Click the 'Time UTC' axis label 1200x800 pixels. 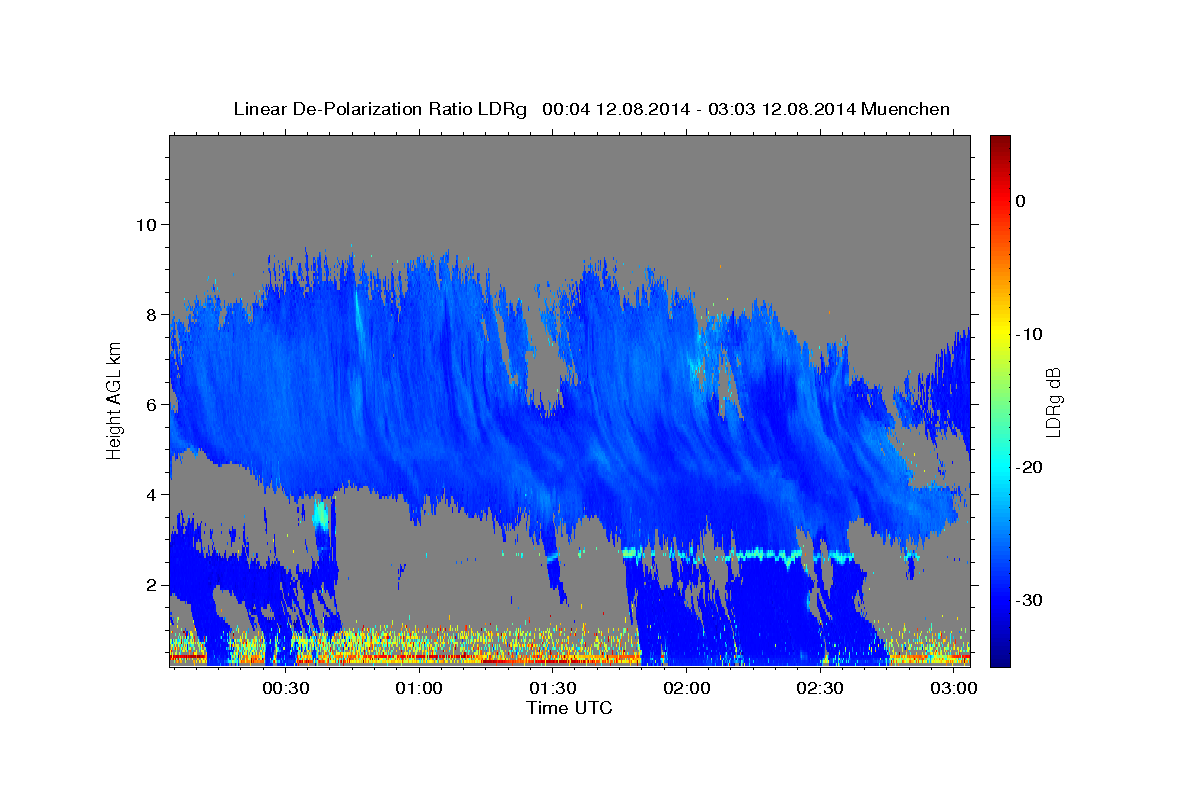pos(569,708)
